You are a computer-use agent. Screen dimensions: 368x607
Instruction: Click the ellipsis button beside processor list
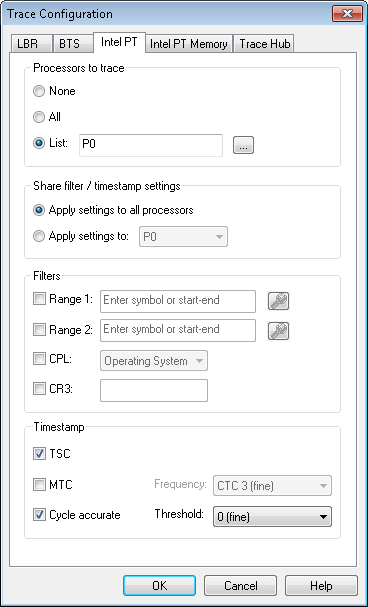pyautogui.click(x=243, y=145)
